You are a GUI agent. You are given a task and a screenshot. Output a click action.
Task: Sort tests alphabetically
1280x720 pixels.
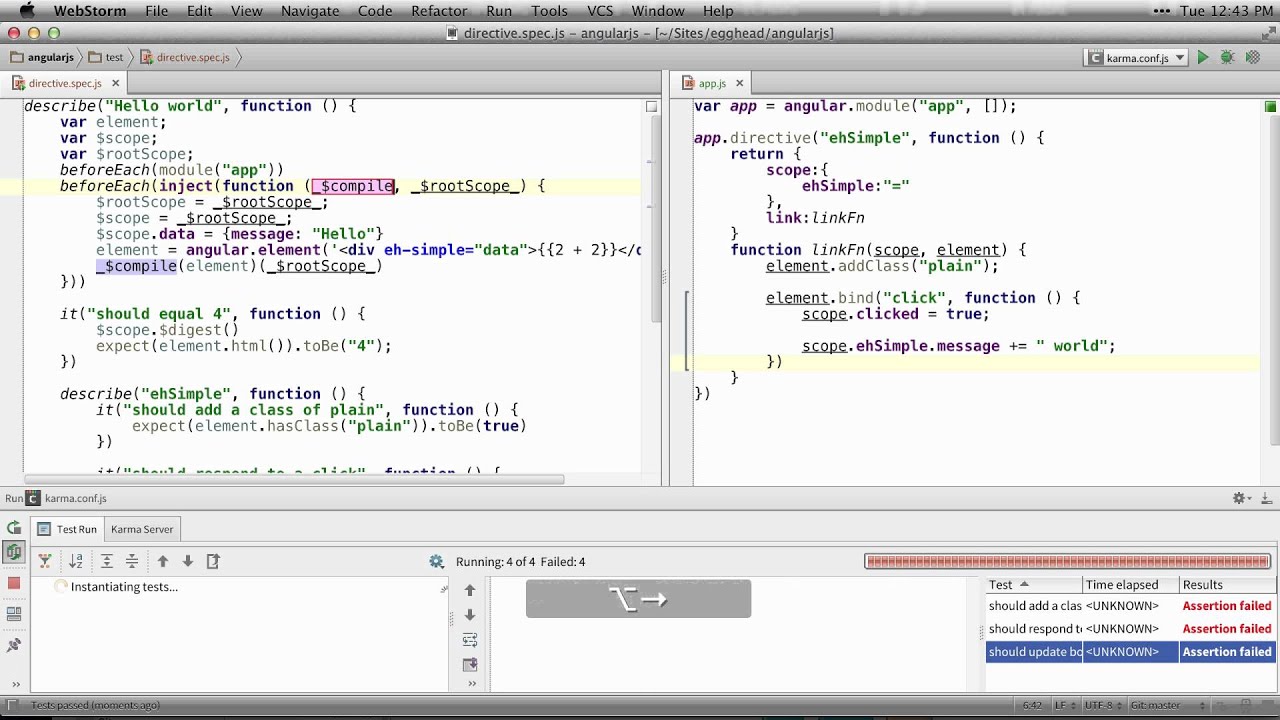coord(76,562)
